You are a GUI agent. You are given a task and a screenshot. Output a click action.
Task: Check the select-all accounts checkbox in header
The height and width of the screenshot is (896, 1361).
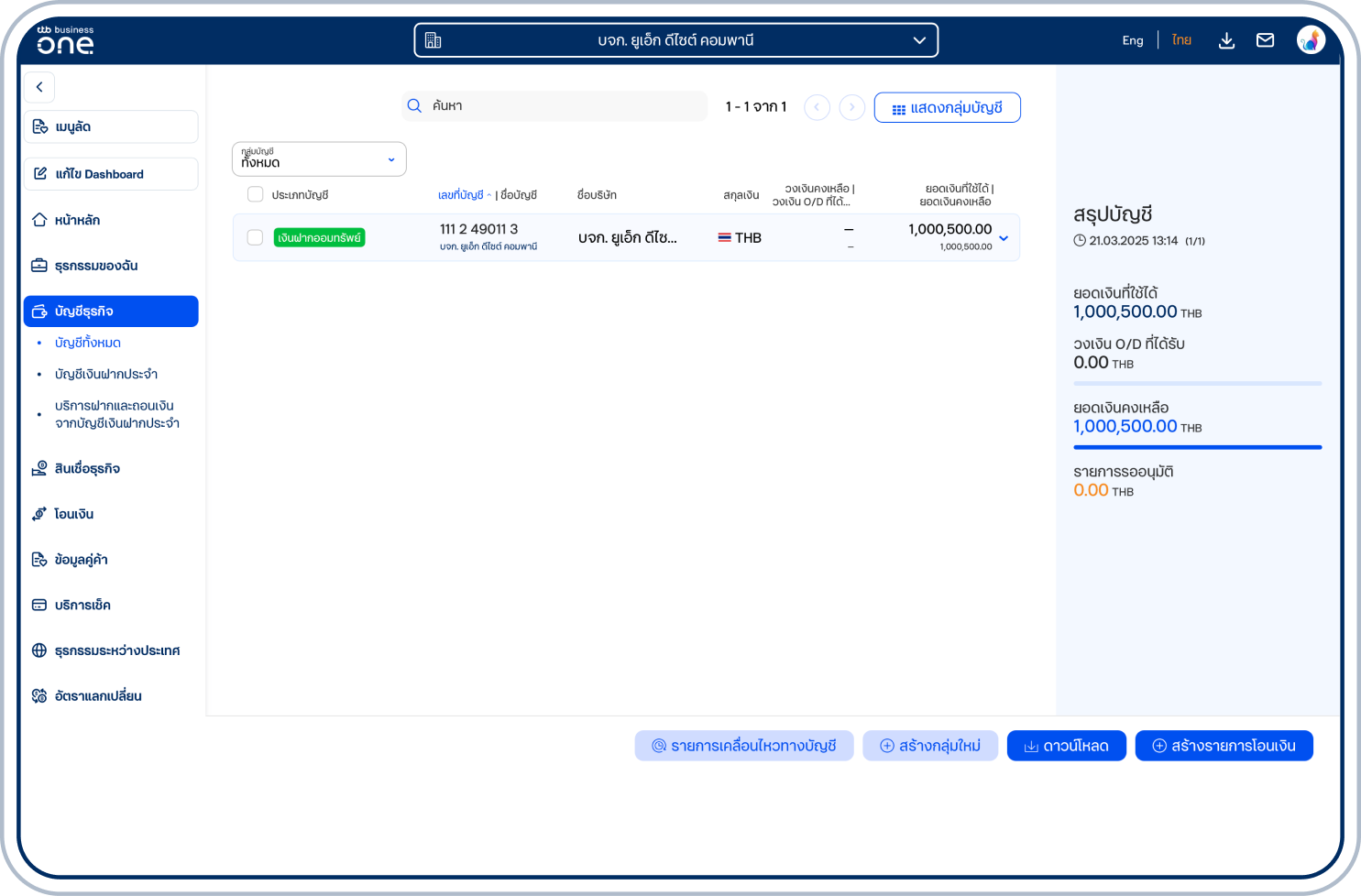tap(256, 194)
